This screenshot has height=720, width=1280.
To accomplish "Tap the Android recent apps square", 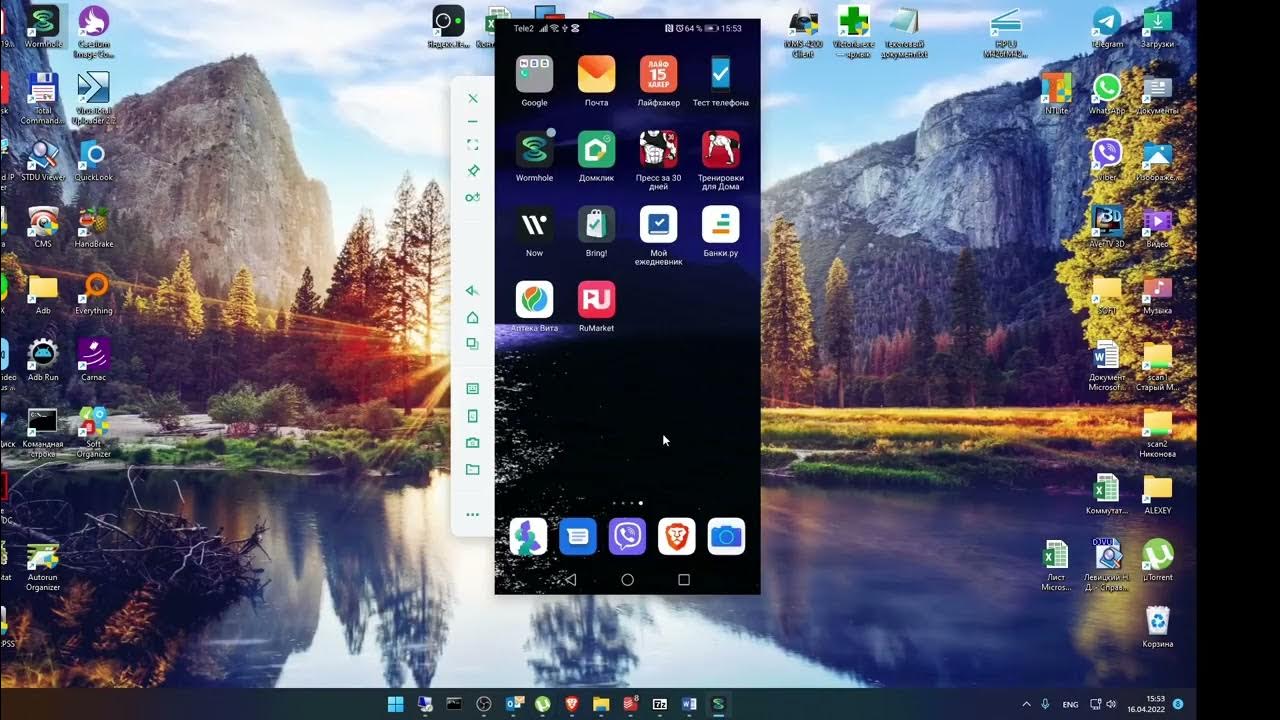I will pos(684,579).
